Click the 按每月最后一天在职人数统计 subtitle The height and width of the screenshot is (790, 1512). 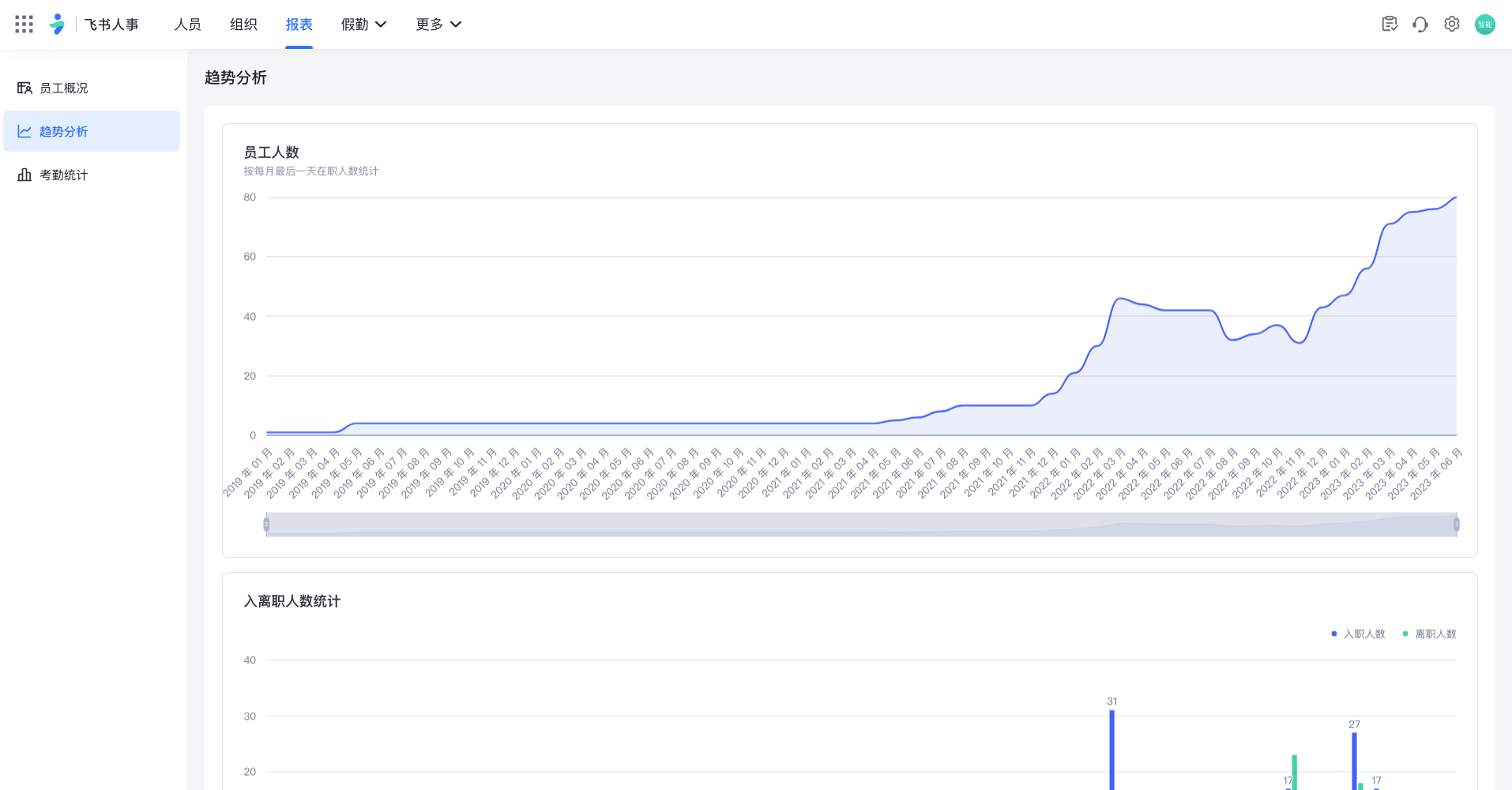[x=311, y=171]
